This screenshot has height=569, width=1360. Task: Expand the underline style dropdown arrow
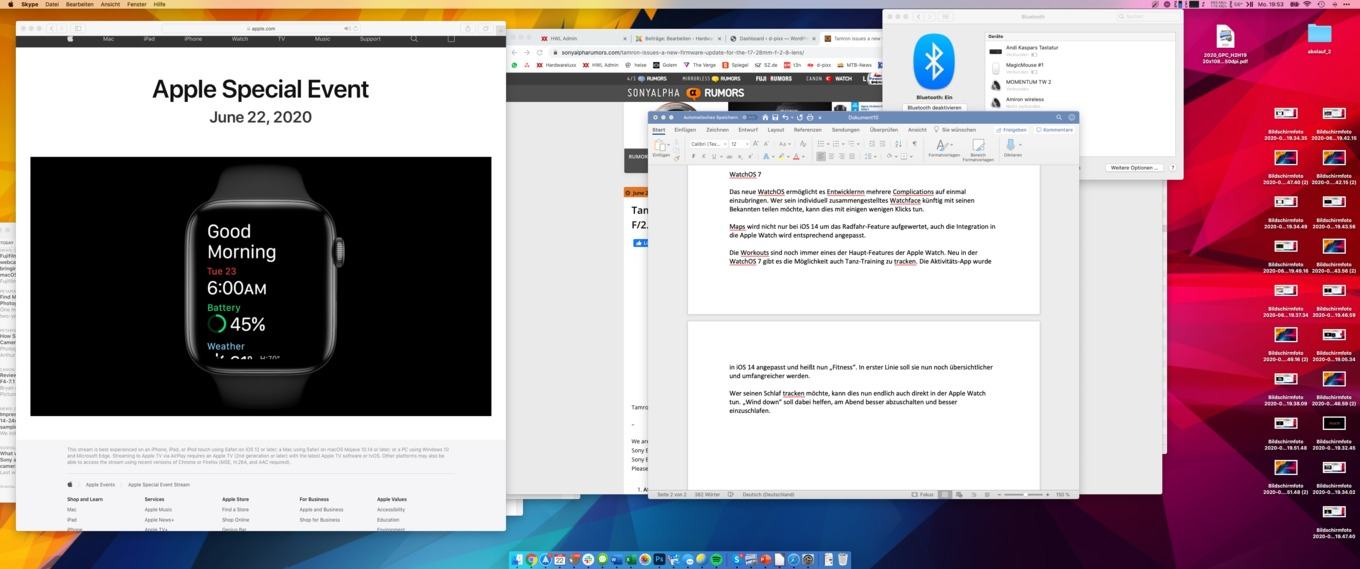(x=721, y=156)
